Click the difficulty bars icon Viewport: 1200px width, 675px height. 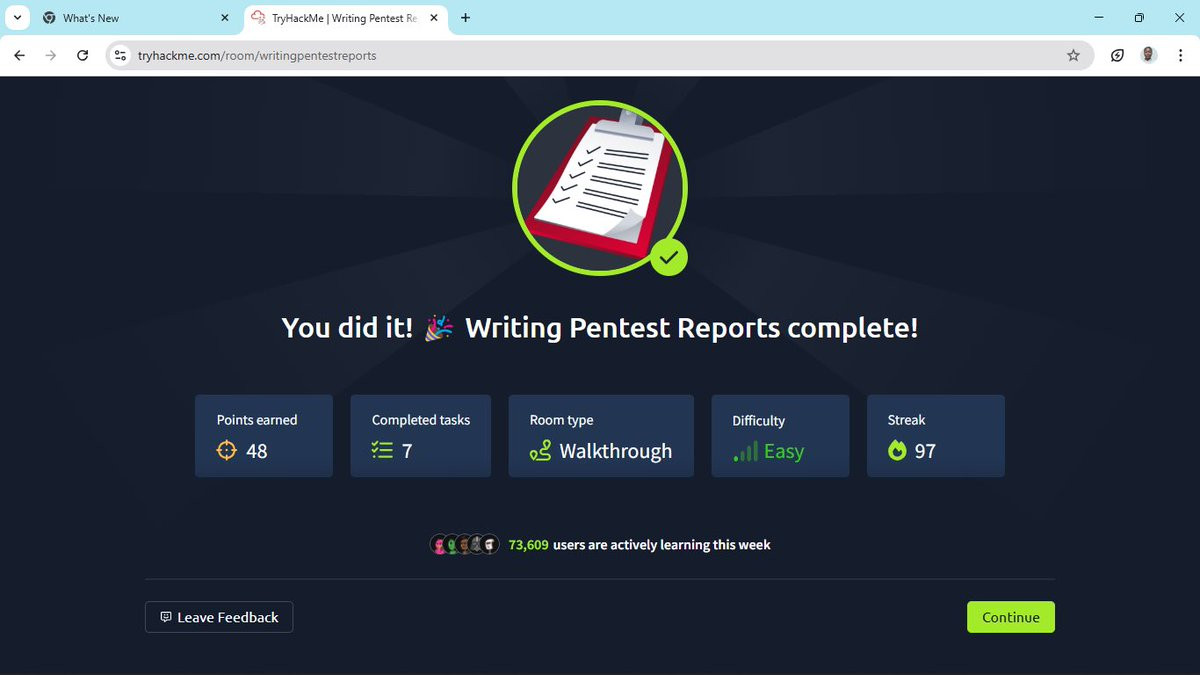[745, 451]
